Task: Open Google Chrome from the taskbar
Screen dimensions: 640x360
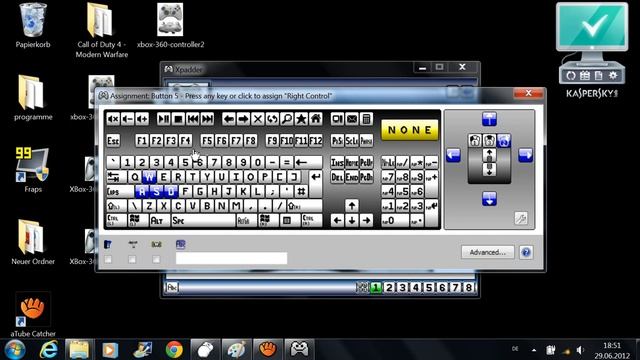Action: point(174,350)
